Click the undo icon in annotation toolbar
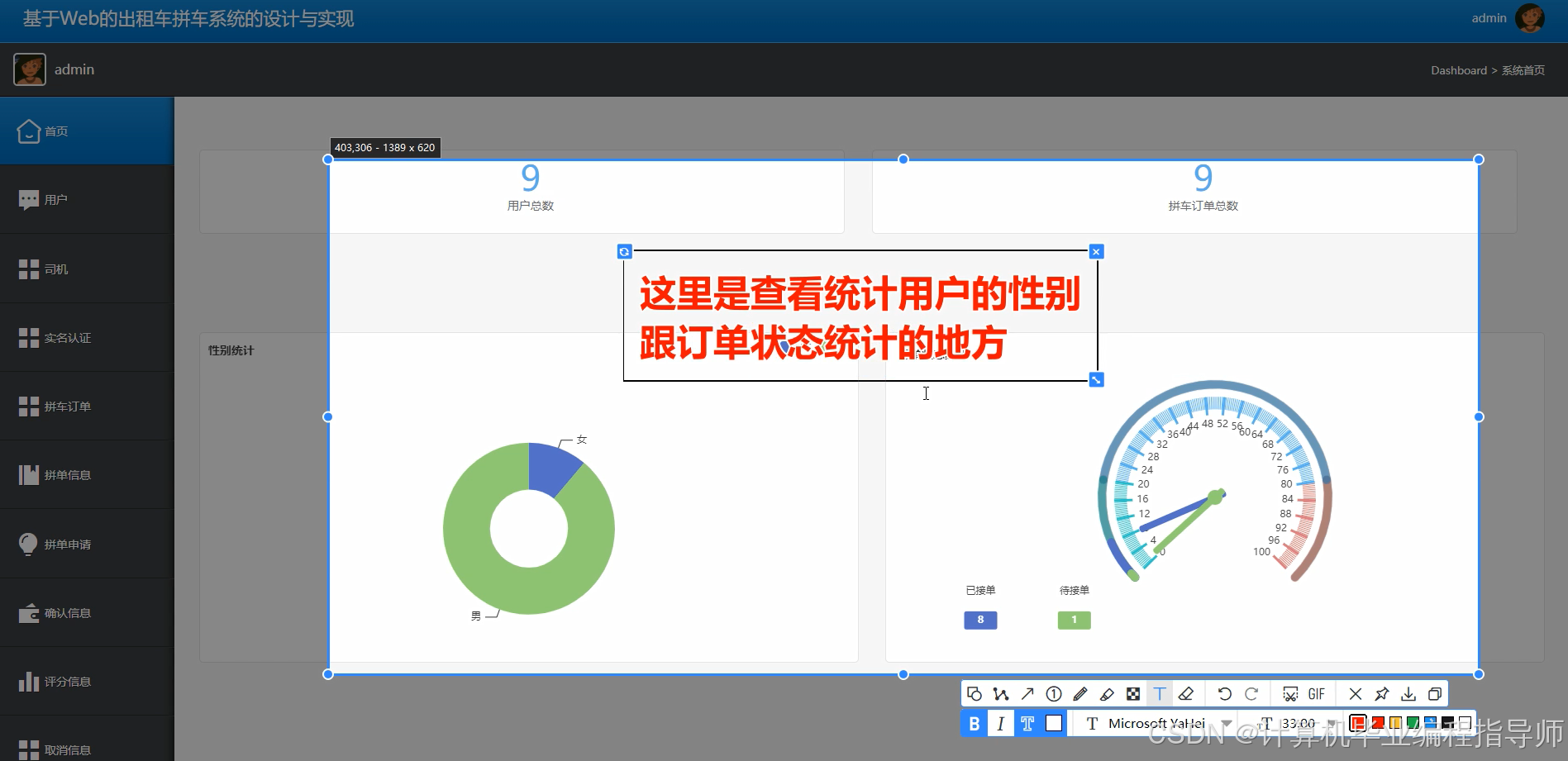Screen dimensions: 1568x761 point(1226,694)
